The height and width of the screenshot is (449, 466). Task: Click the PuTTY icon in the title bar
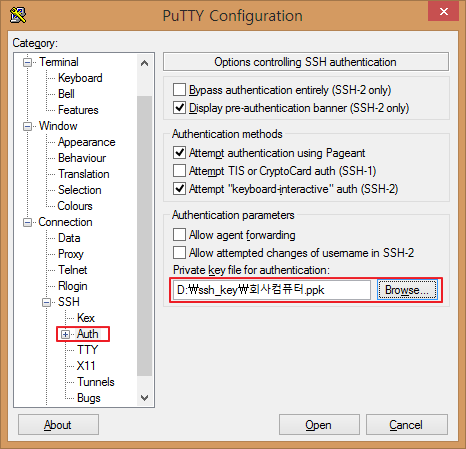click(18, 15)
